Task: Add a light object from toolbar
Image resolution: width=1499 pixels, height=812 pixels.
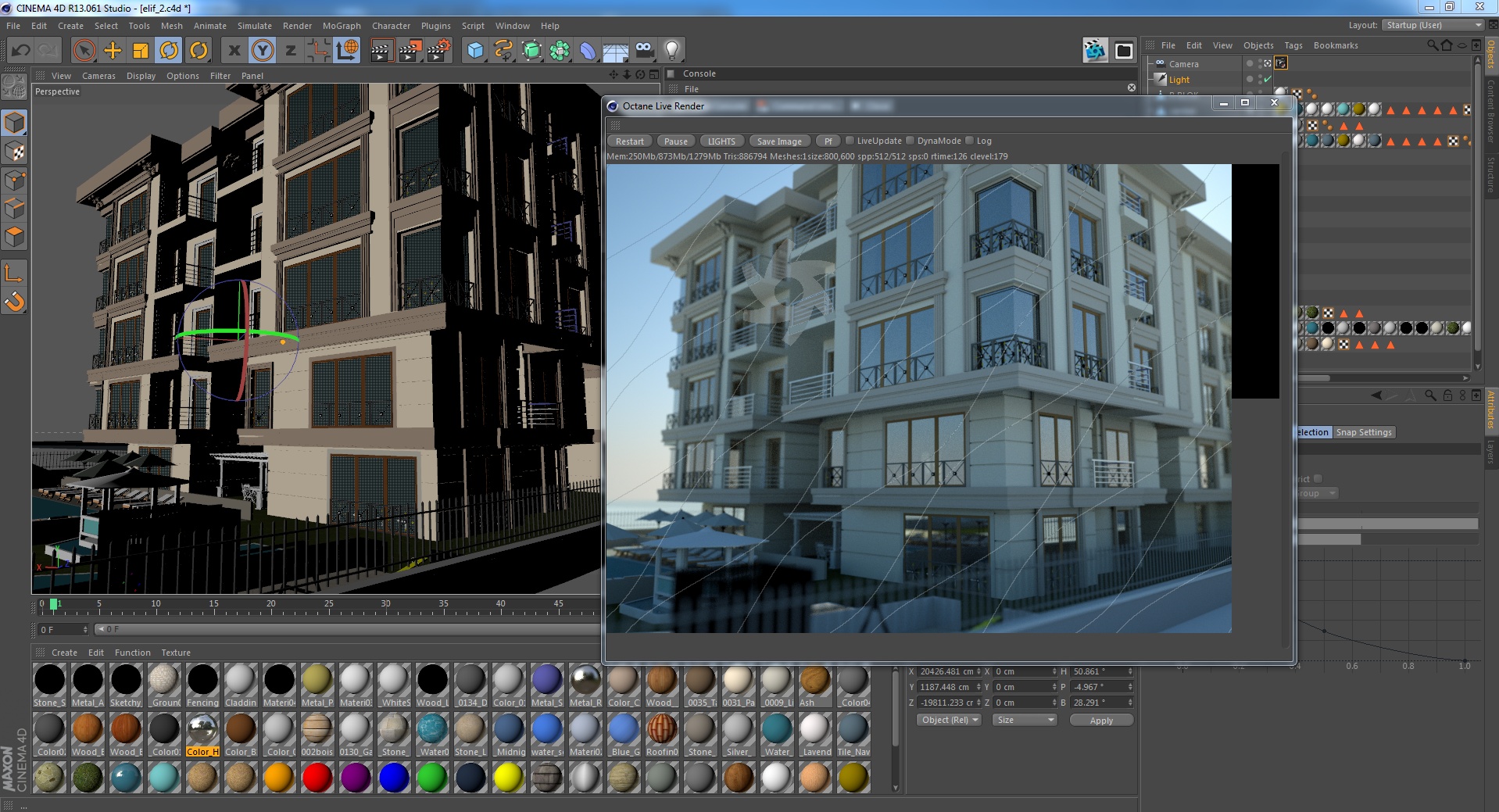Action: pos(672,51)
